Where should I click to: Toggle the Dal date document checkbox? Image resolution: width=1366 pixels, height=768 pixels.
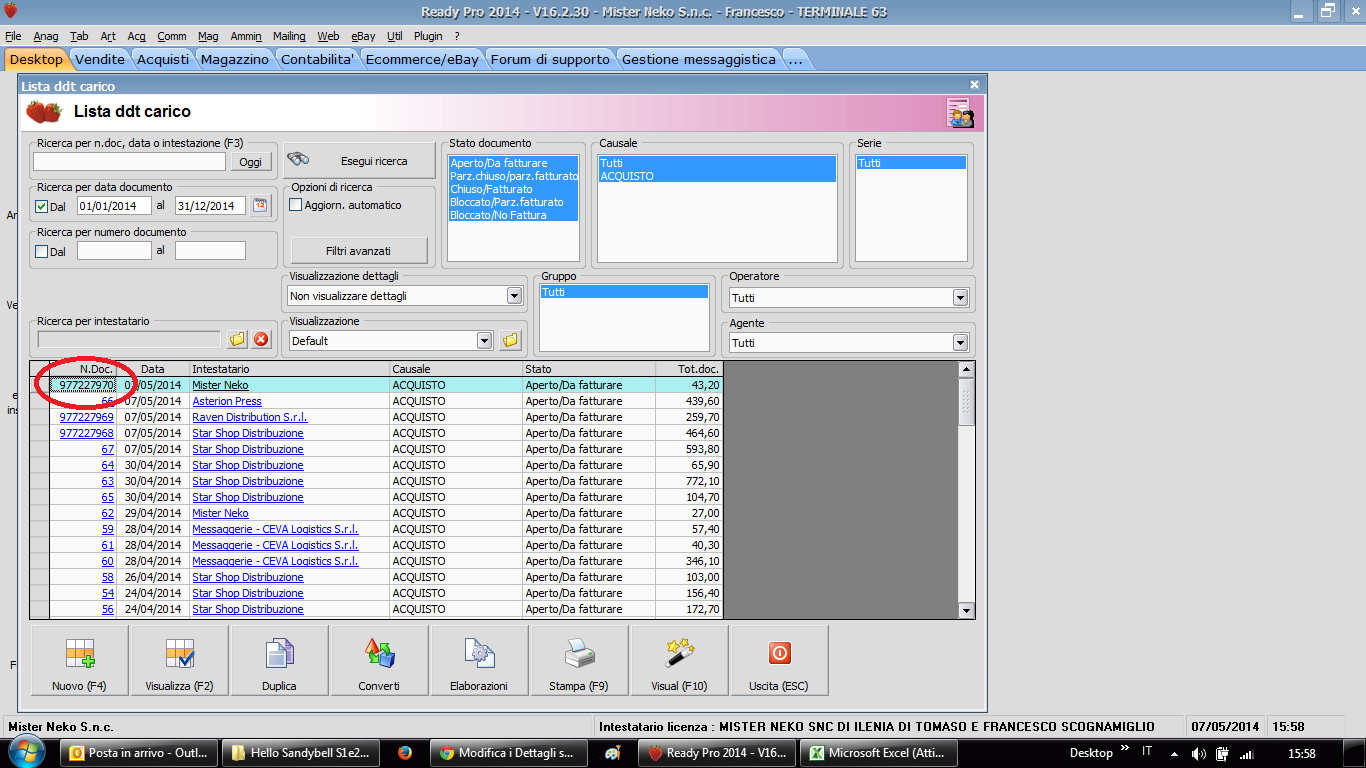coord(41,206)
